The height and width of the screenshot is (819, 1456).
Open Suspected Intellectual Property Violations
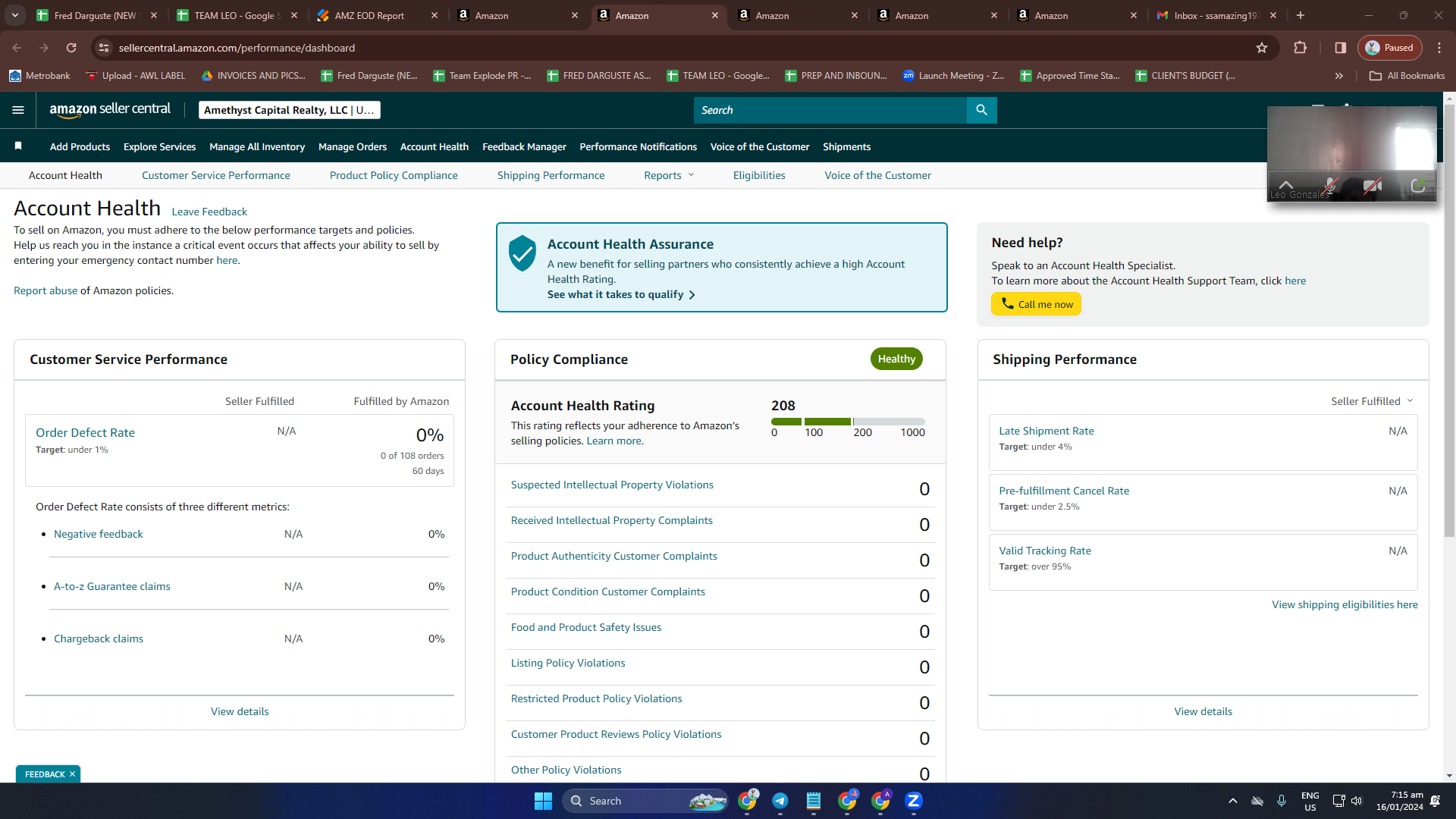click(x=612, y=485)
